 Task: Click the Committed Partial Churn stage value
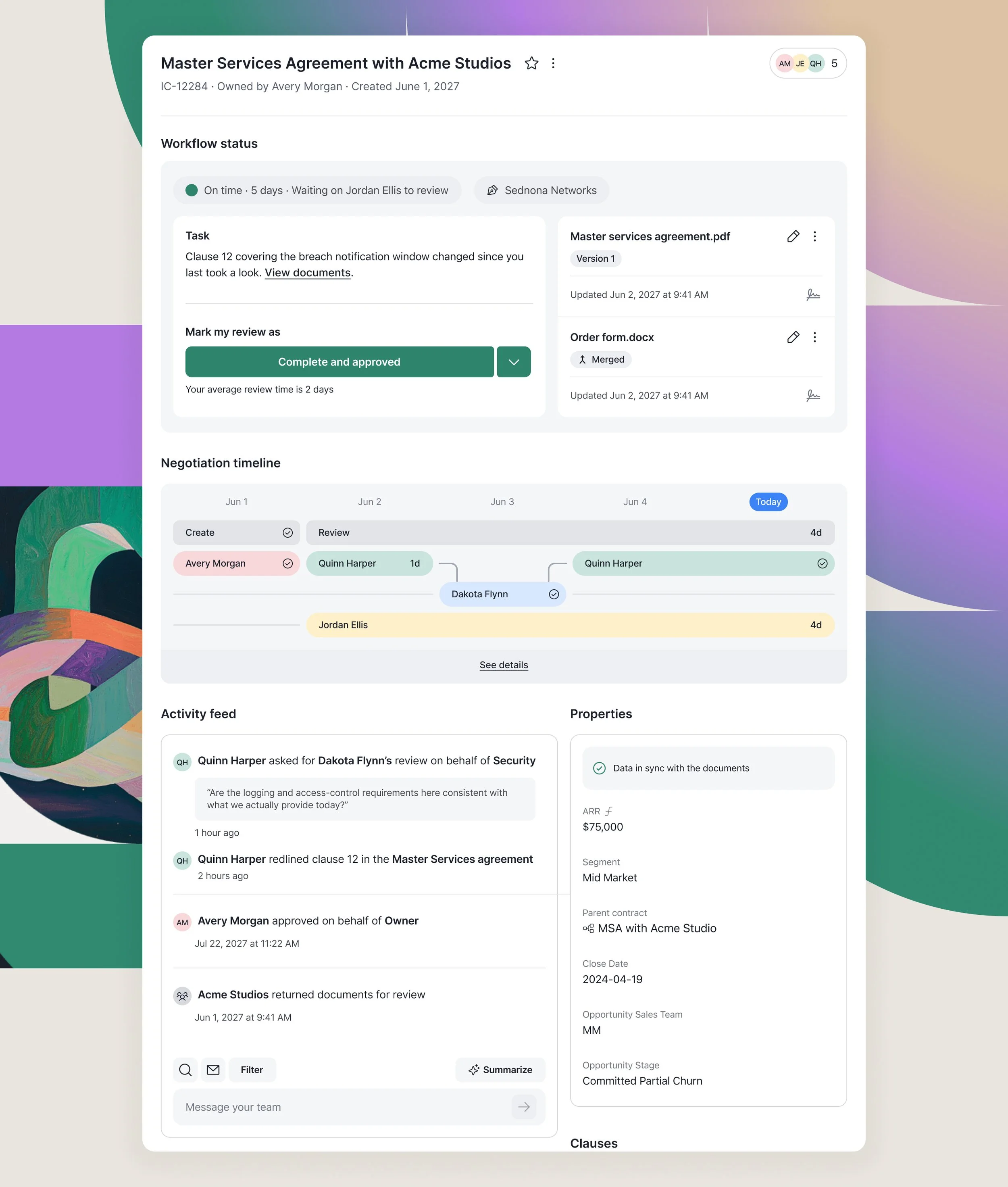pyautogui.click(x=642, y=1081)
